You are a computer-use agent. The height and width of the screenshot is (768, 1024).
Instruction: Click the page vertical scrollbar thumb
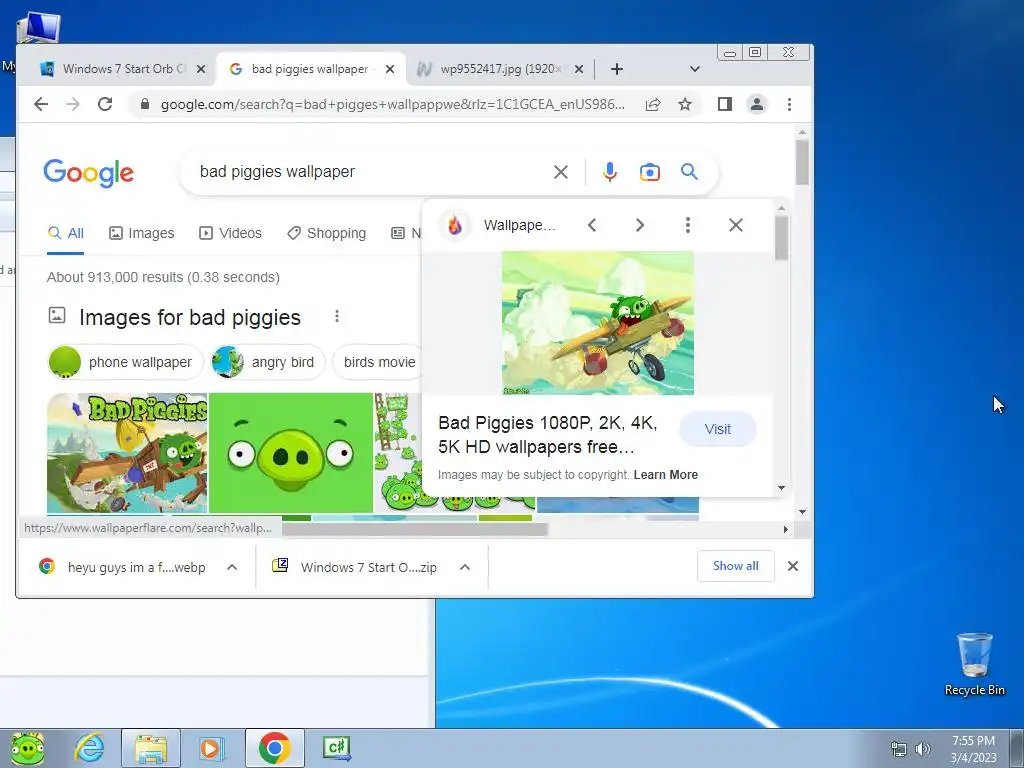(x=802, y=163)
